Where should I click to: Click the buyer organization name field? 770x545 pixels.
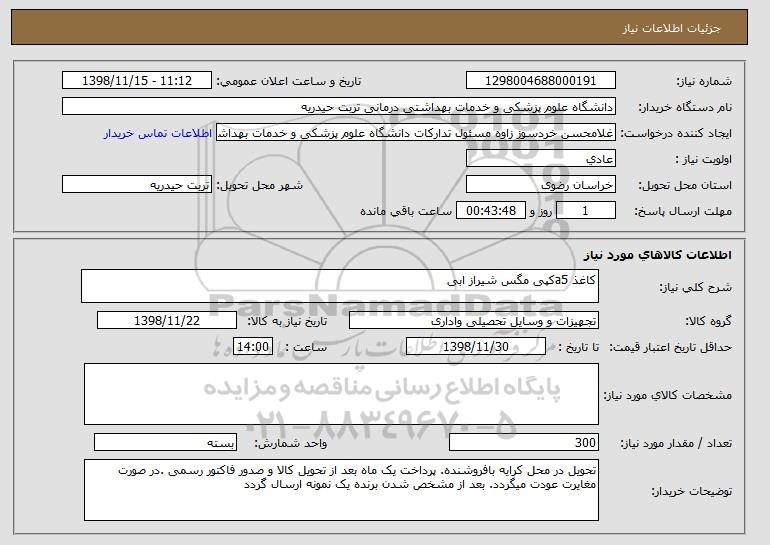[x=339, y=107]
